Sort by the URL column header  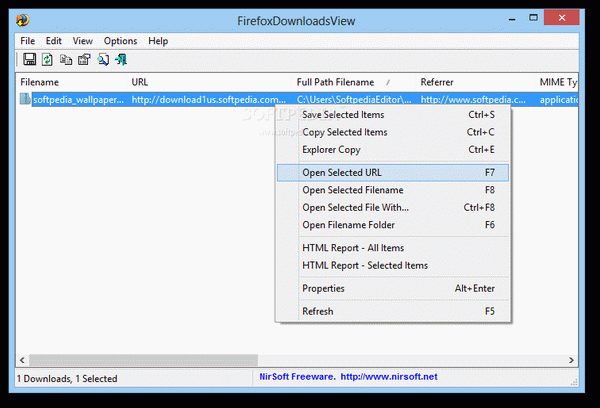[x=209, y=82]
